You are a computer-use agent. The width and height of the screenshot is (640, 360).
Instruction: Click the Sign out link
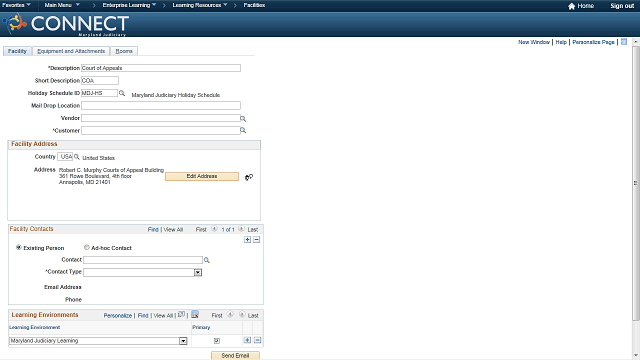pos(622,6)
